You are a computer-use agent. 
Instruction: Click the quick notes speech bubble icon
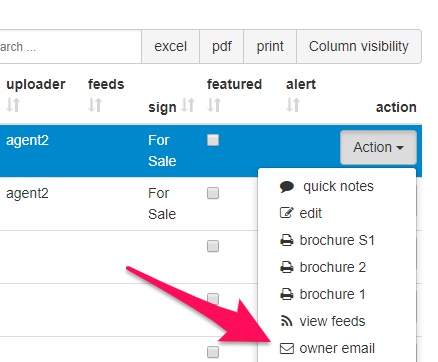tap(287, 187)
